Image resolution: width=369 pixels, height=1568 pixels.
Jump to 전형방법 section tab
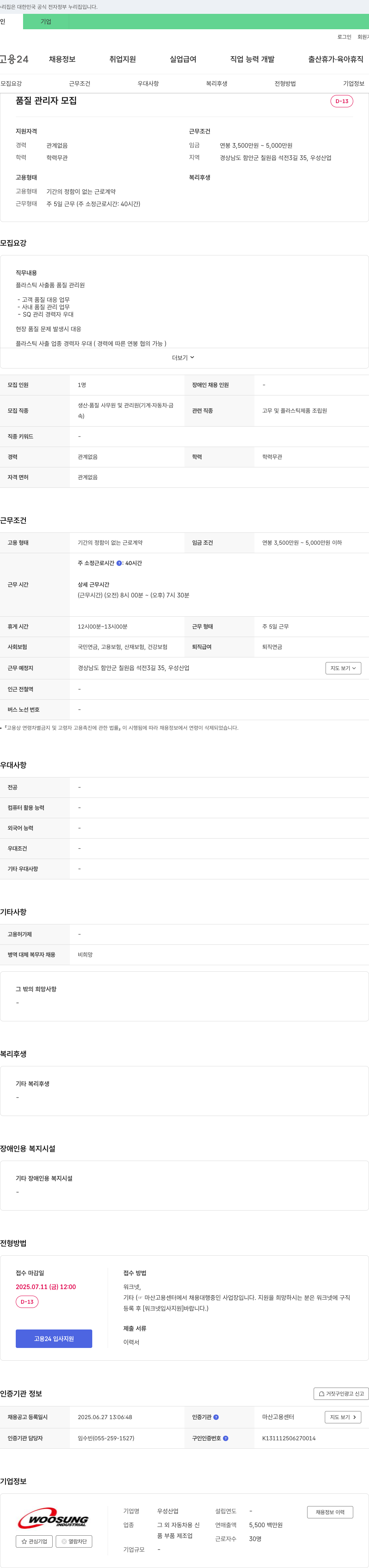click(x=284, y=83)
